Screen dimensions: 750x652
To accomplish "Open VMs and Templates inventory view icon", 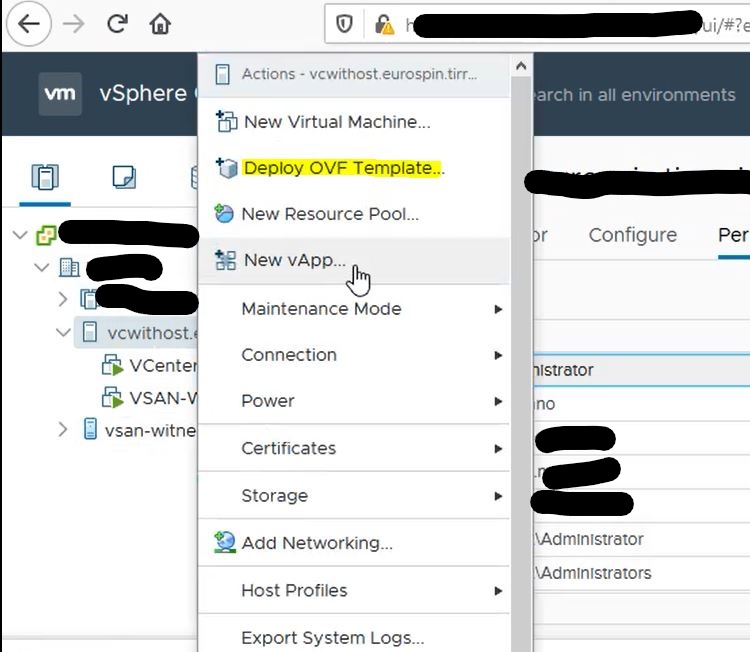I will click(x=124, y=177).
